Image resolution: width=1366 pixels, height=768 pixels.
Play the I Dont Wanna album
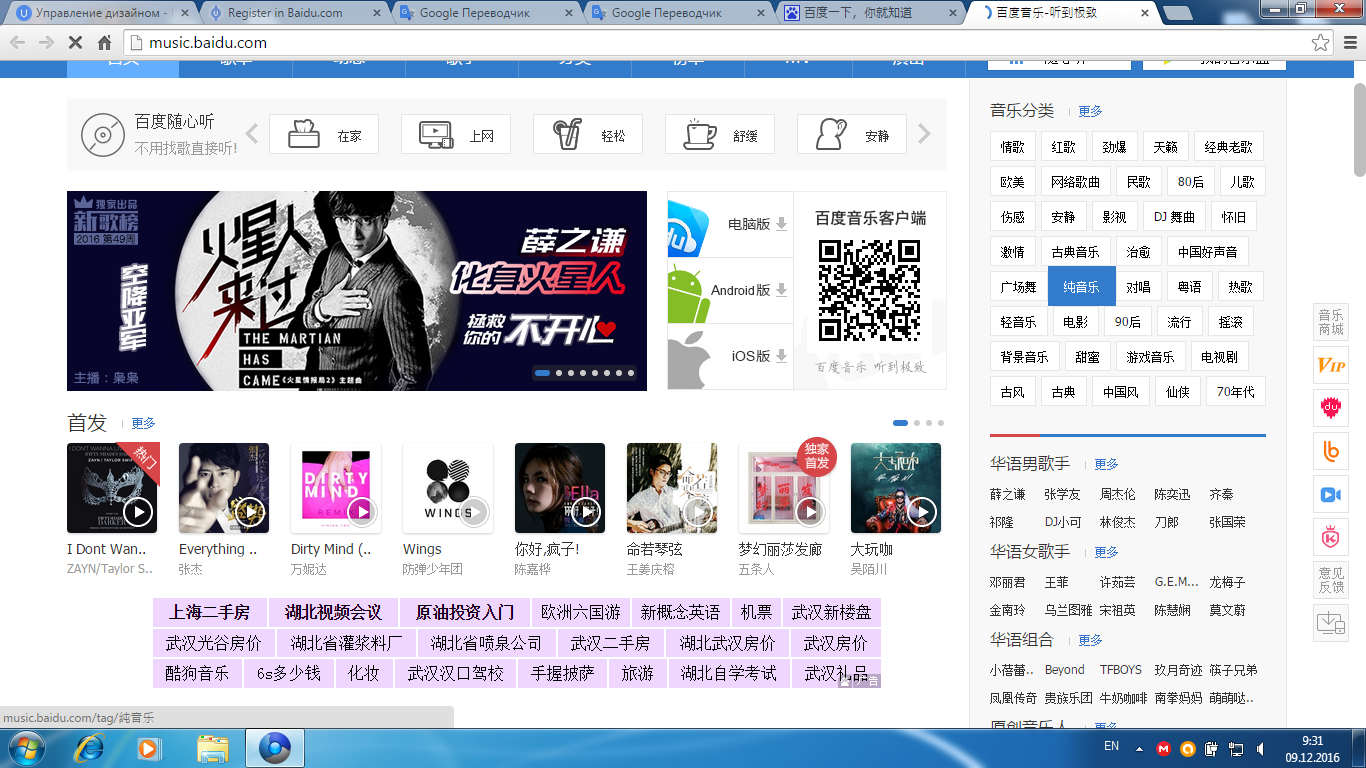point(137,512)
